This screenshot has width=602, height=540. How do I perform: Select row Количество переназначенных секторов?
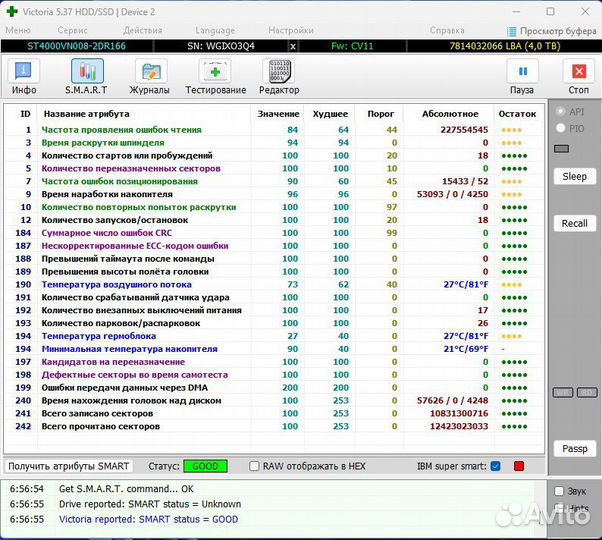point(274,168)
